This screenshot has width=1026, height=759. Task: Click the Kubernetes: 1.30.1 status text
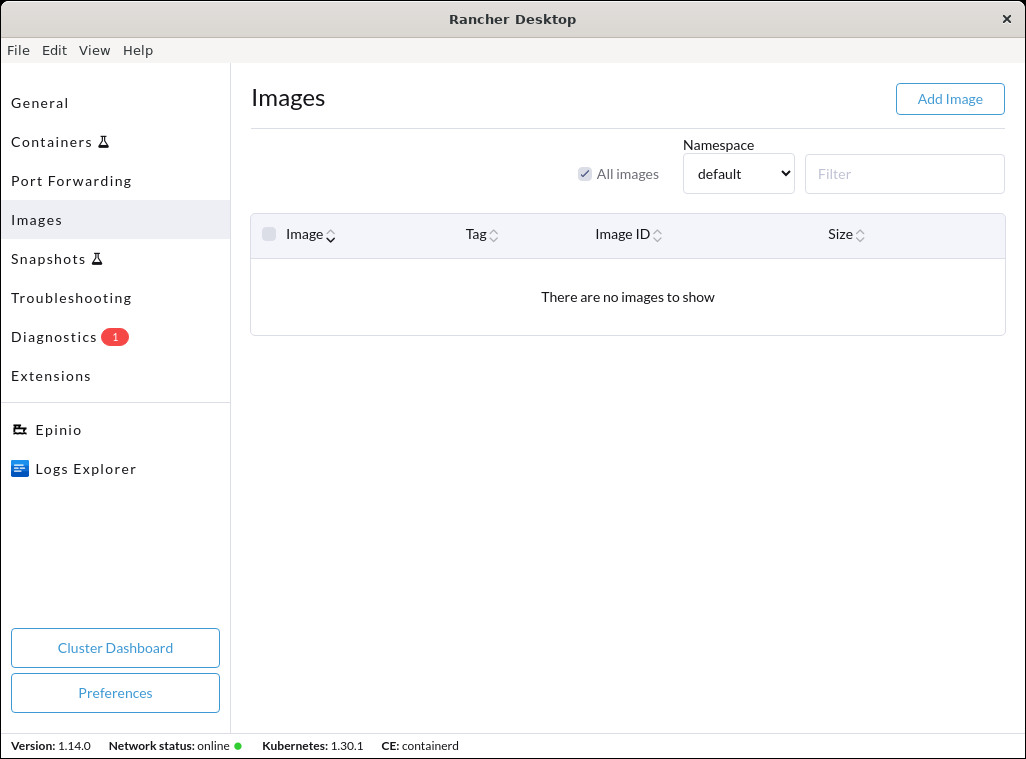pyautogui.click(x=313, y=746)
